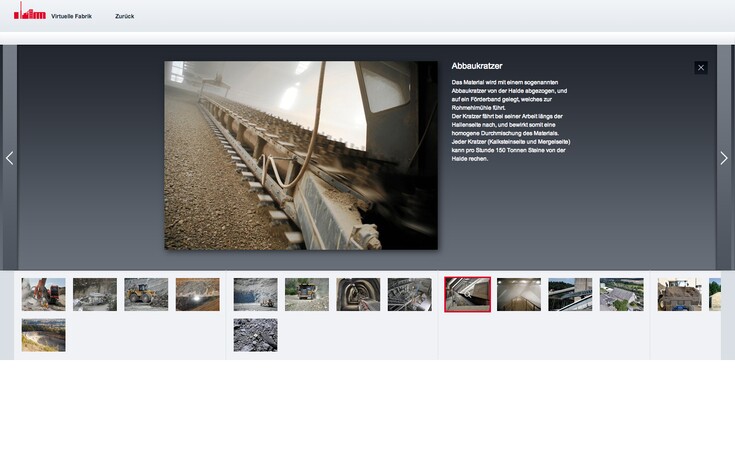Click the large Abbaukratzer scraper photo
This screenshot has width=735, height=451.
(x=301, y=155)
